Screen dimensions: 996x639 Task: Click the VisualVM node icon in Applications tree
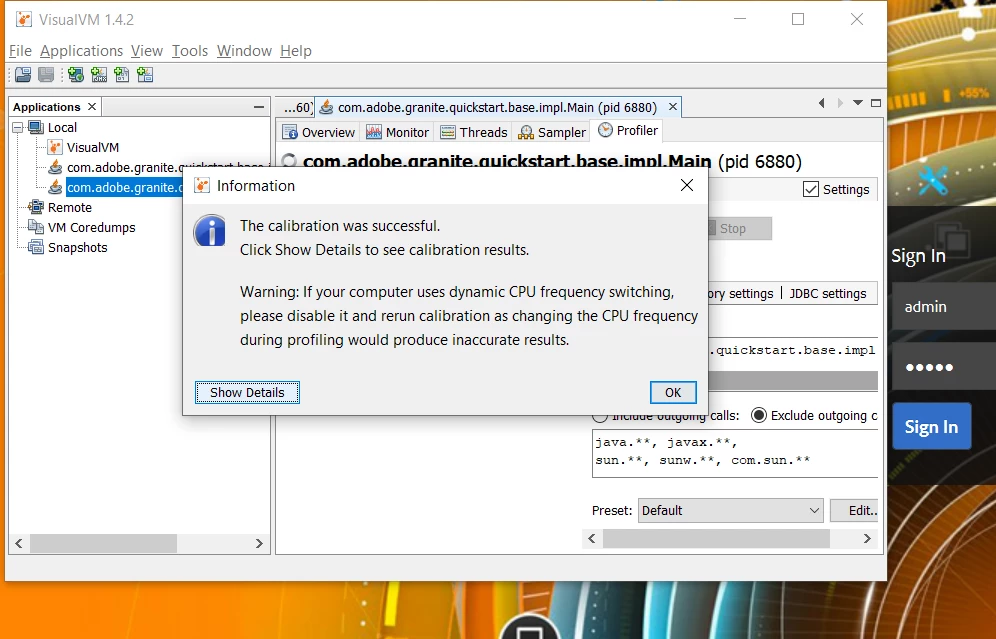click(55, 147)
